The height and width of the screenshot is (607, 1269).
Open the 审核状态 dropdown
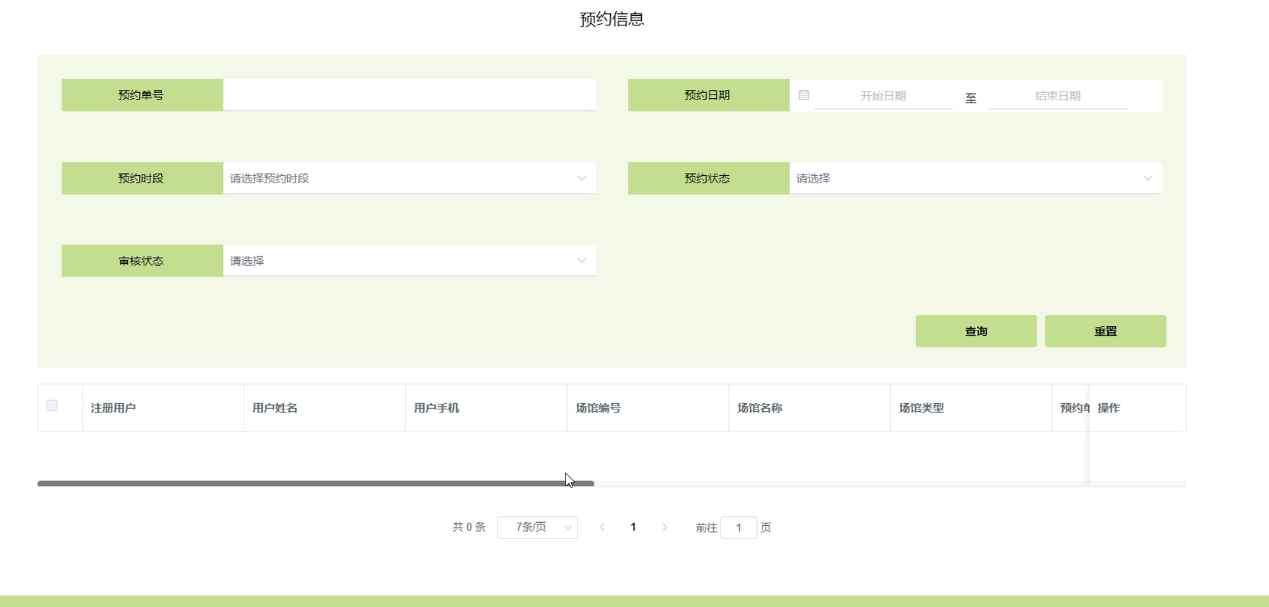click(x=409, y=261)
